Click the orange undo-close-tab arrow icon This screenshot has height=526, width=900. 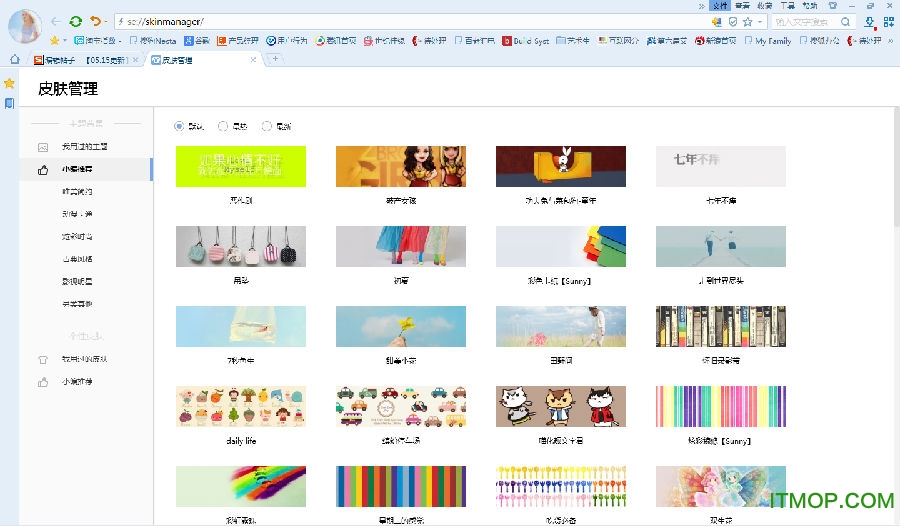tap(94, 21)
